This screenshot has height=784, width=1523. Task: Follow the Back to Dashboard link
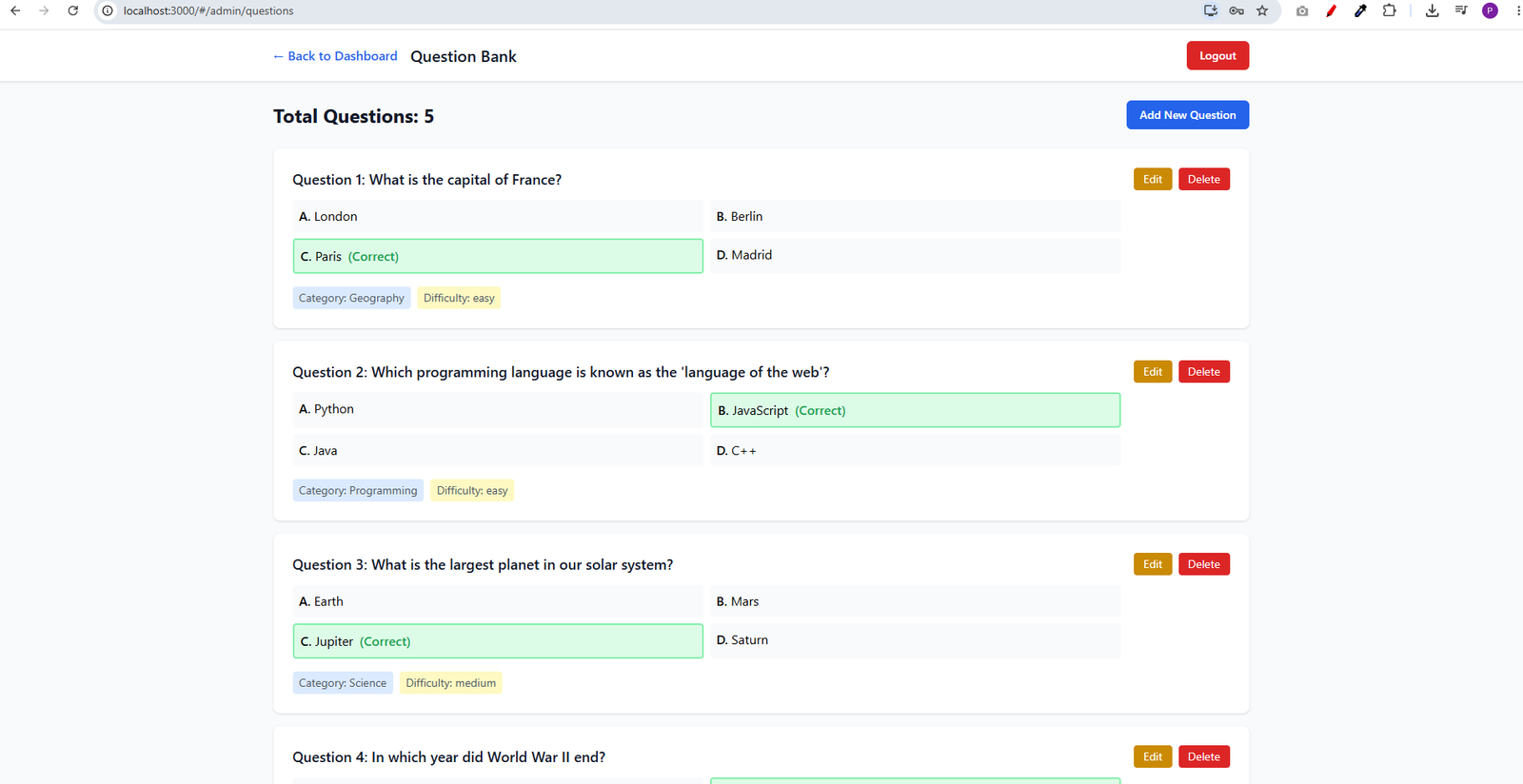point(335,56)
